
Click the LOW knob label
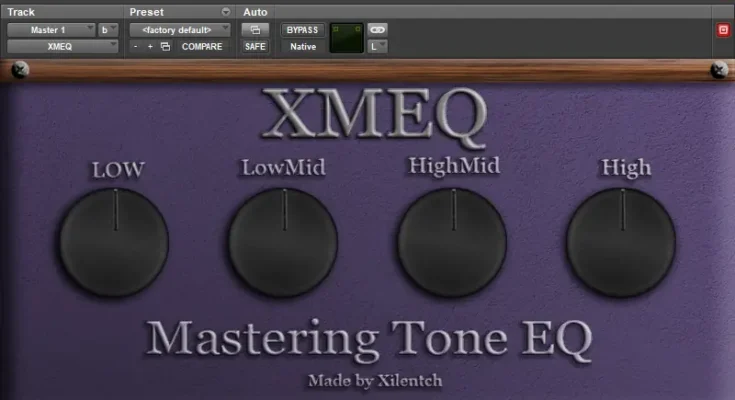click(x=118, y=170)
